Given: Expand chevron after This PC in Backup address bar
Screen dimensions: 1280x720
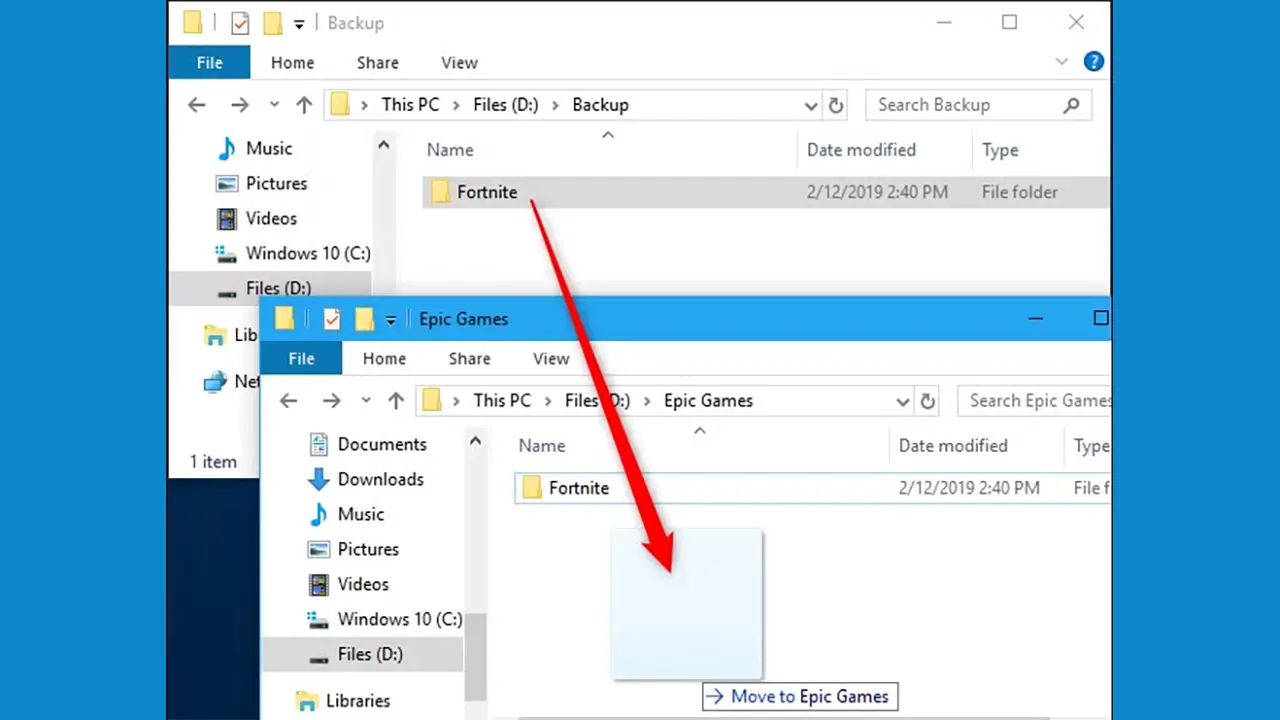Looking at the screenshot, I should (x=454, y=105).
